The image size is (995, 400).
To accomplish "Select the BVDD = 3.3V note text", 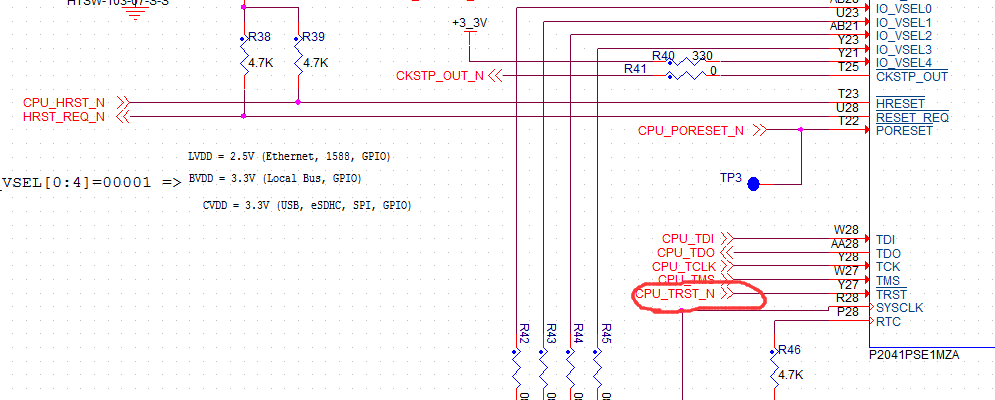I will pos(275,180).
